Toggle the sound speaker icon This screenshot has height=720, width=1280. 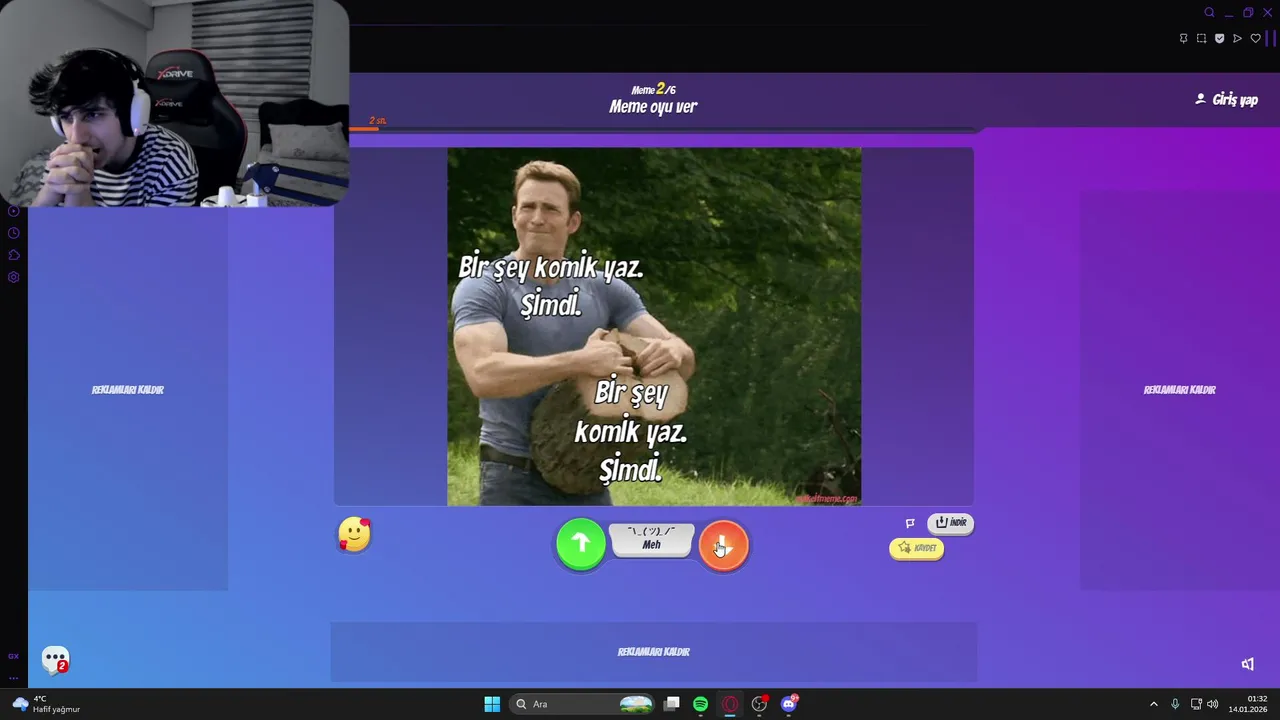click(1247, 664)
